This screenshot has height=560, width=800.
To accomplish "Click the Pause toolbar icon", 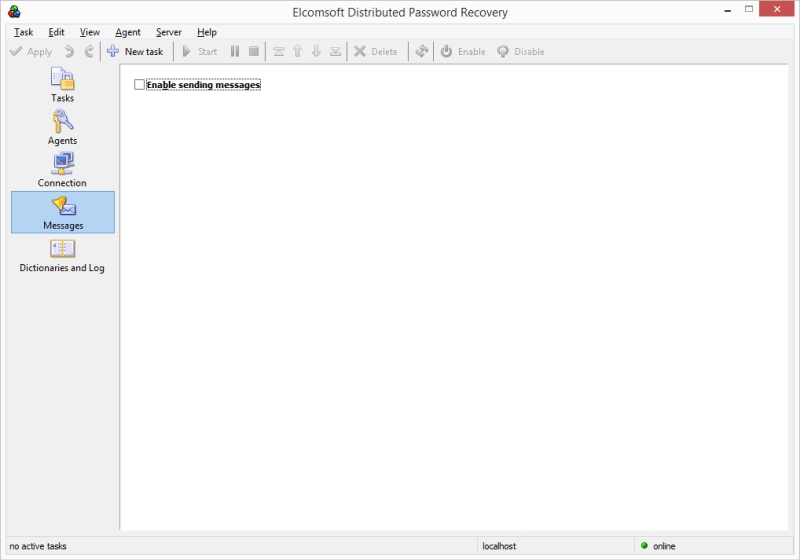I will [235, 51].
